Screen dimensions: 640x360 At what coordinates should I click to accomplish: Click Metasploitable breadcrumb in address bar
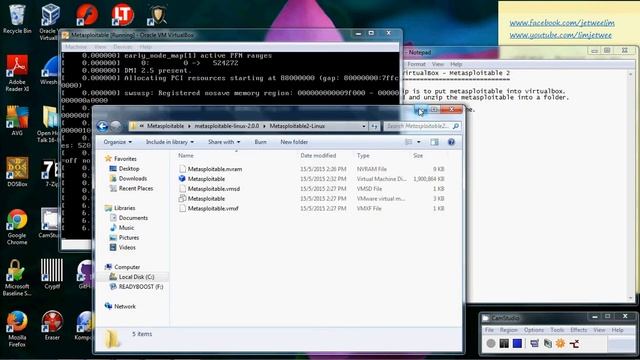coord(165,126)
